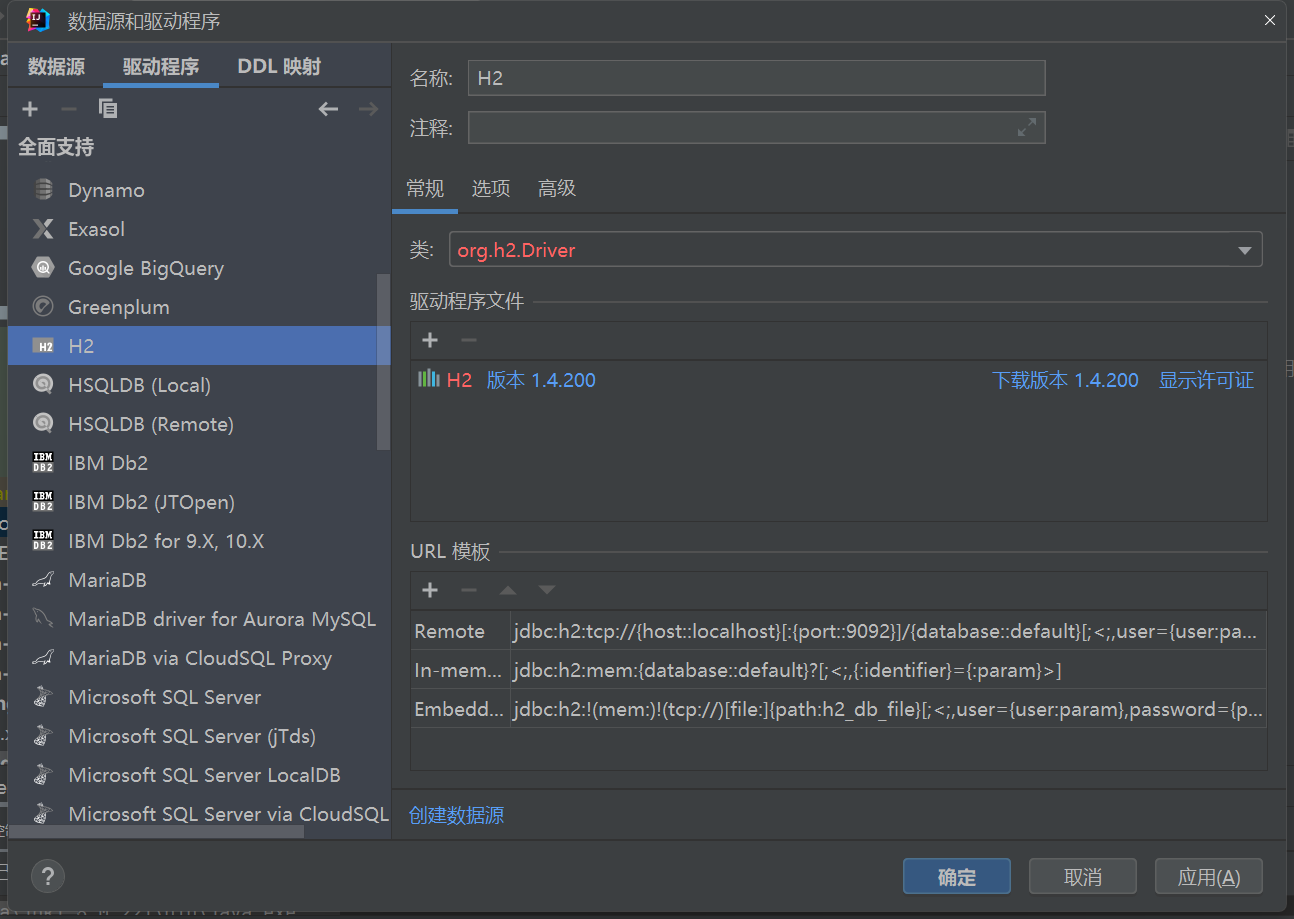This screenshot has height=919, width=1294.
Task: Select IBM Db2 in driver list
Action: point(108,463)
